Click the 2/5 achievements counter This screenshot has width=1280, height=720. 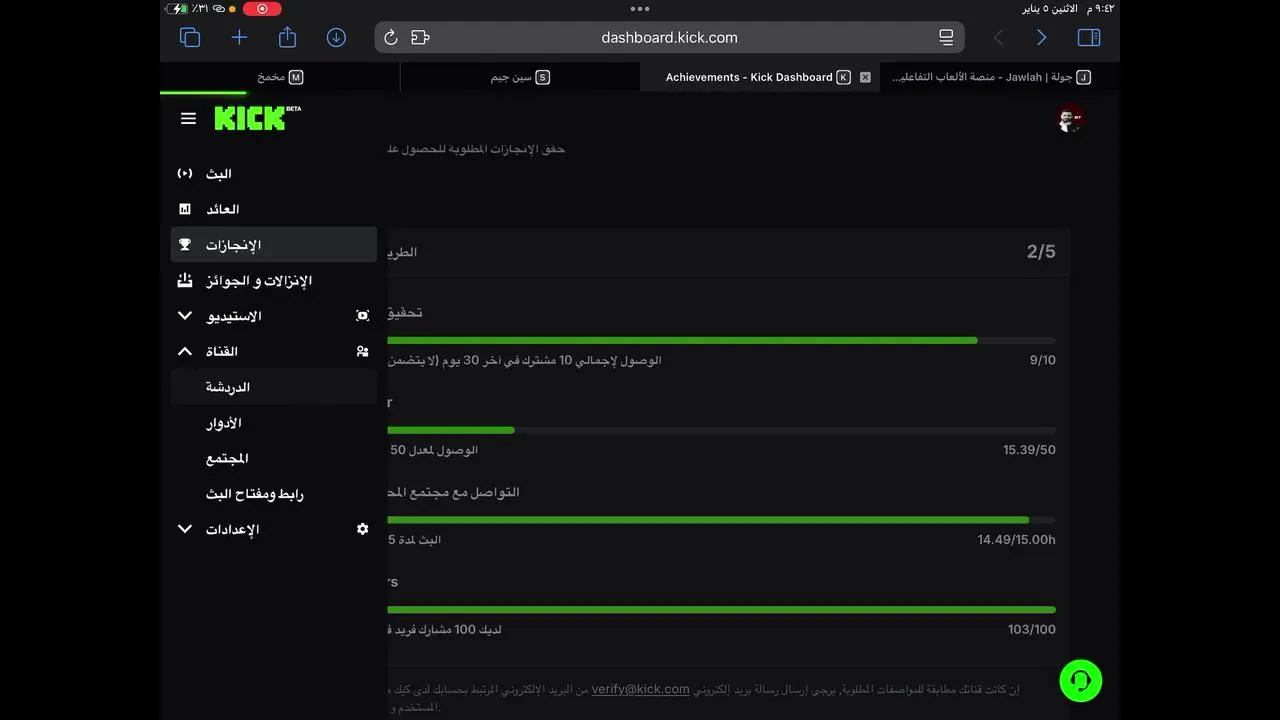[1041, 252]
